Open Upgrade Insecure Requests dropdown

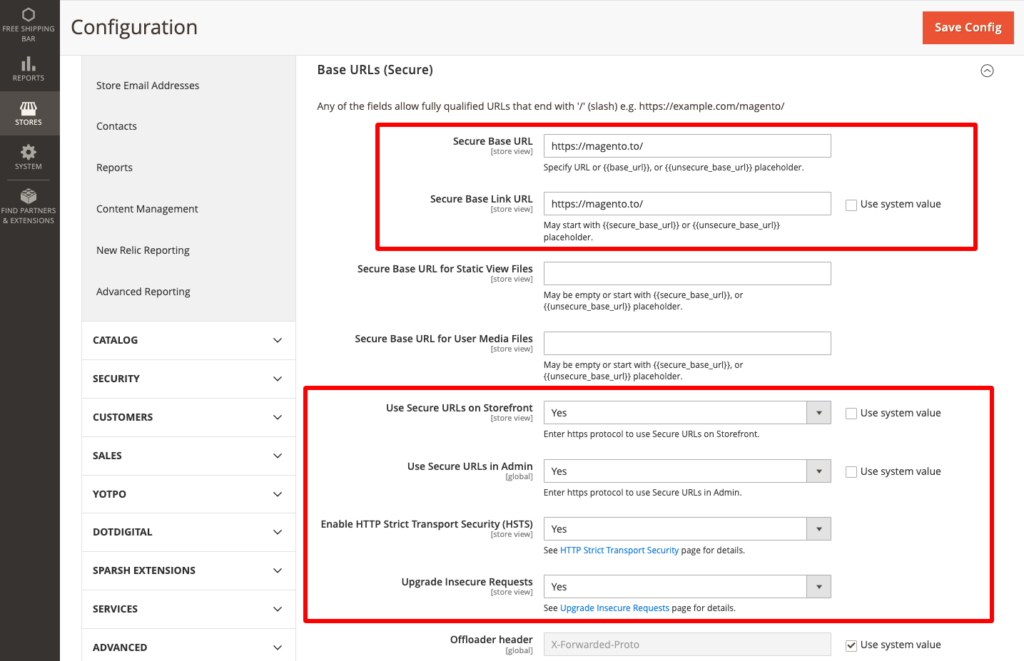coord(687,587)
